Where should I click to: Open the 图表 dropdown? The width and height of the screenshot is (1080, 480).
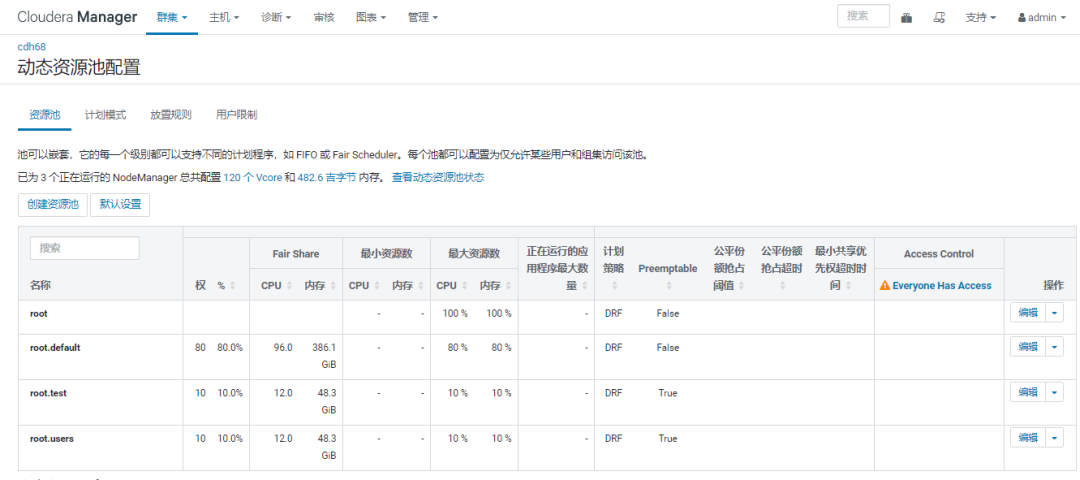[371, 18]
